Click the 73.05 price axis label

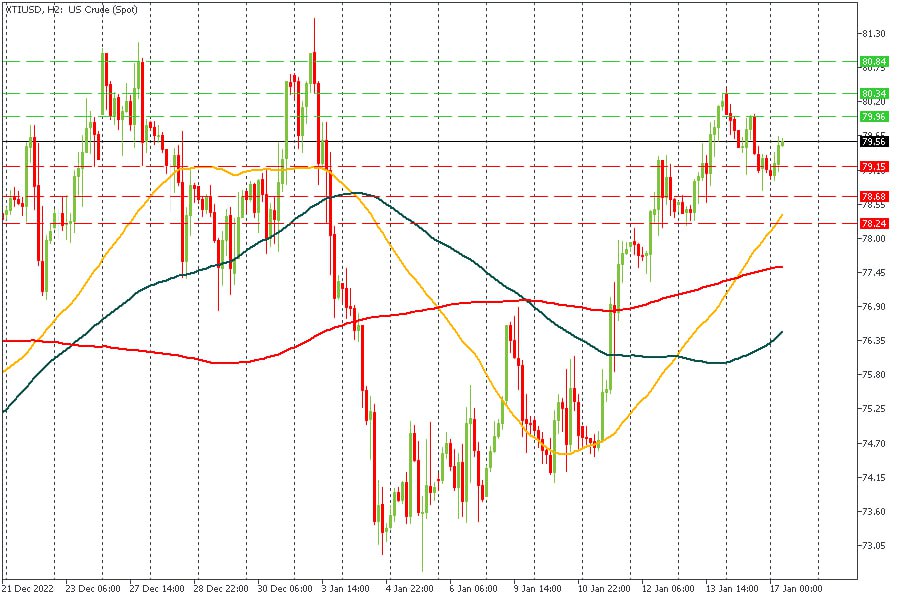pyautogui.click(x=874, y=545)
